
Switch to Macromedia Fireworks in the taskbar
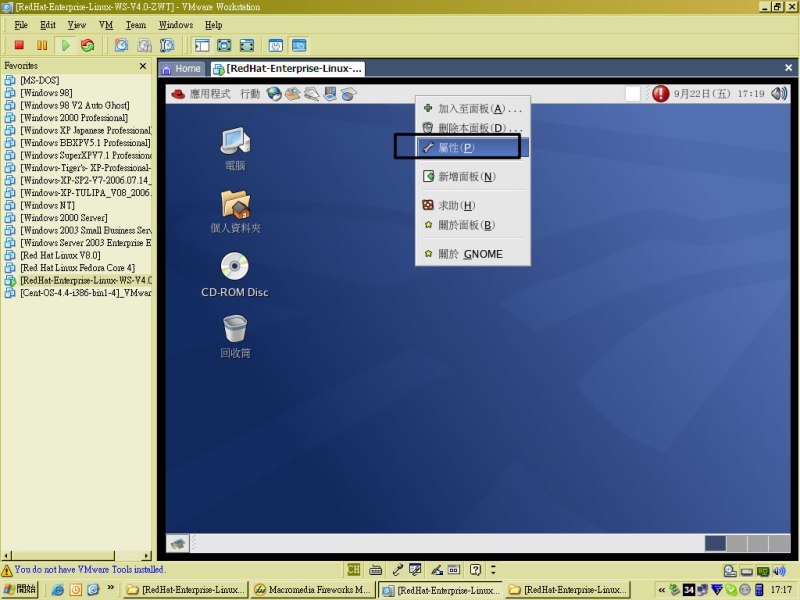(313, 589)
